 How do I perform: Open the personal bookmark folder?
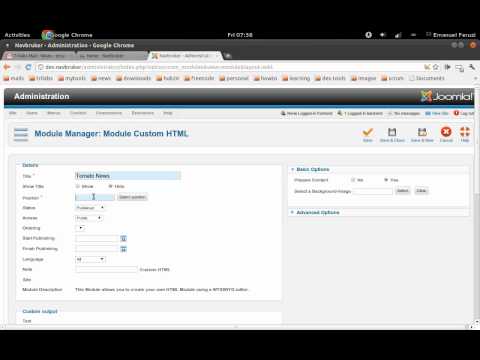[x=234, y=78]
